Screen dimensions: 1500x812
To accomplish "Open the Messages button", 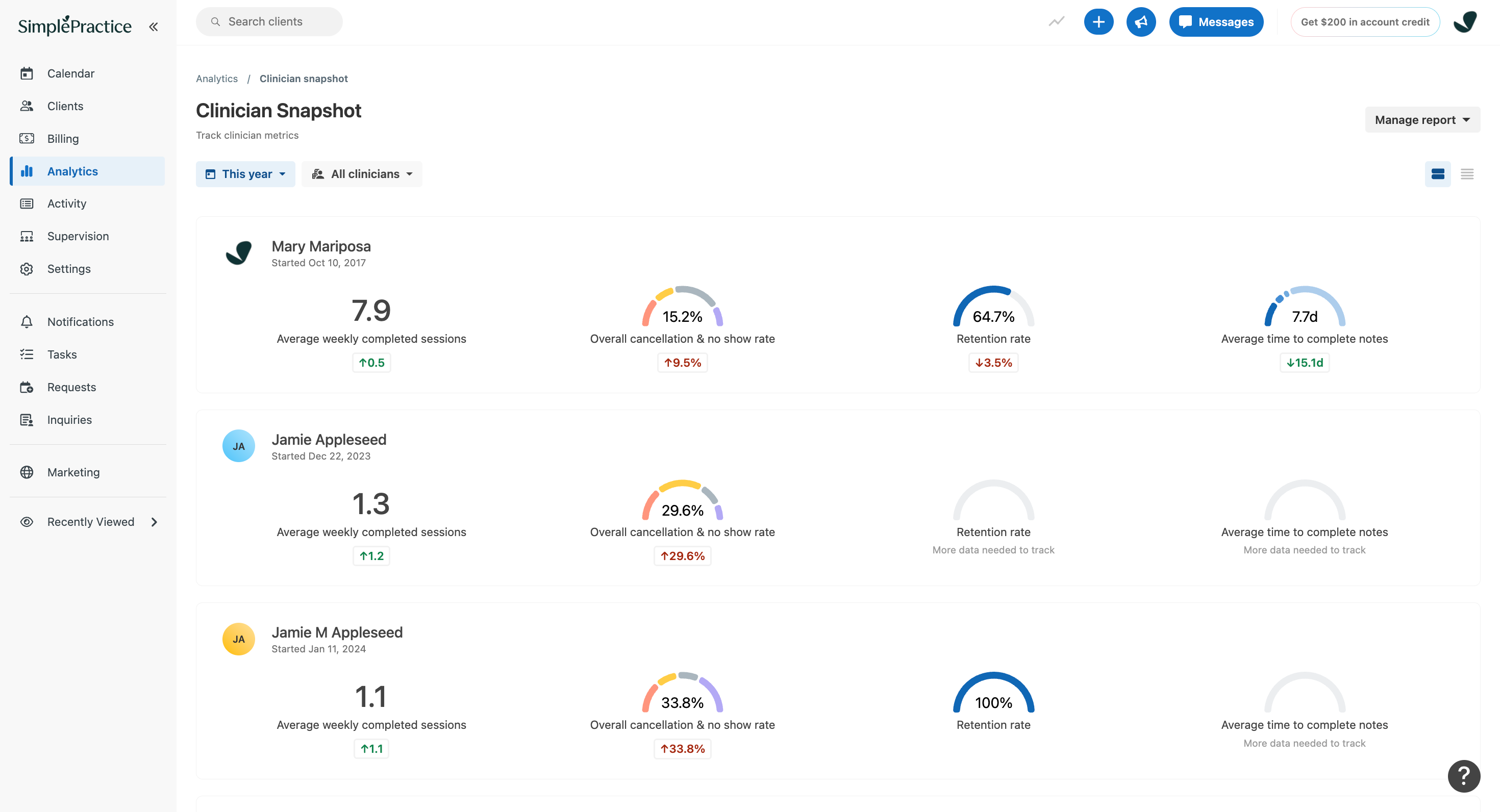I will click(x=1216, y=22).
